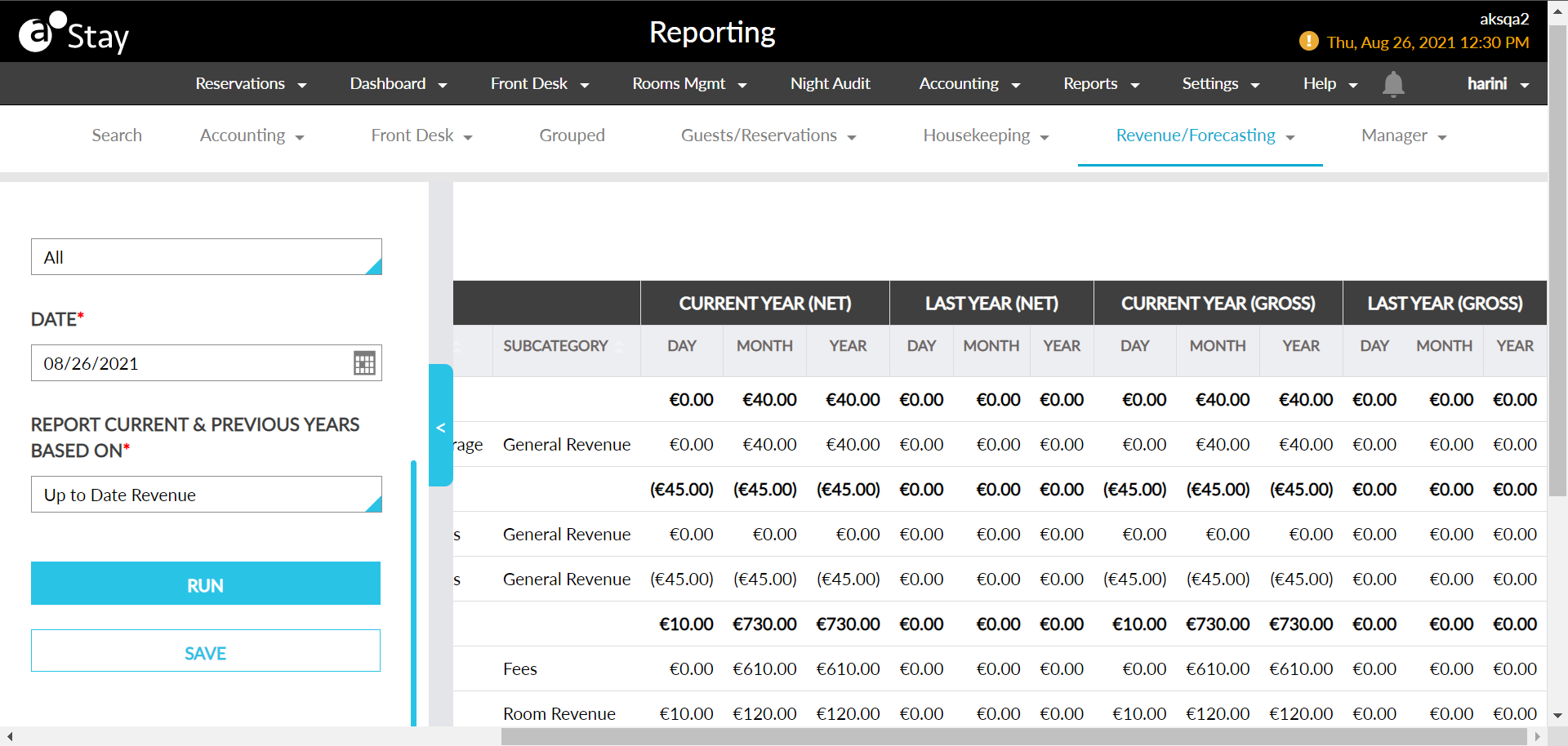
Task: Expand the Front Desk reports tab
Action: [421, 135]
